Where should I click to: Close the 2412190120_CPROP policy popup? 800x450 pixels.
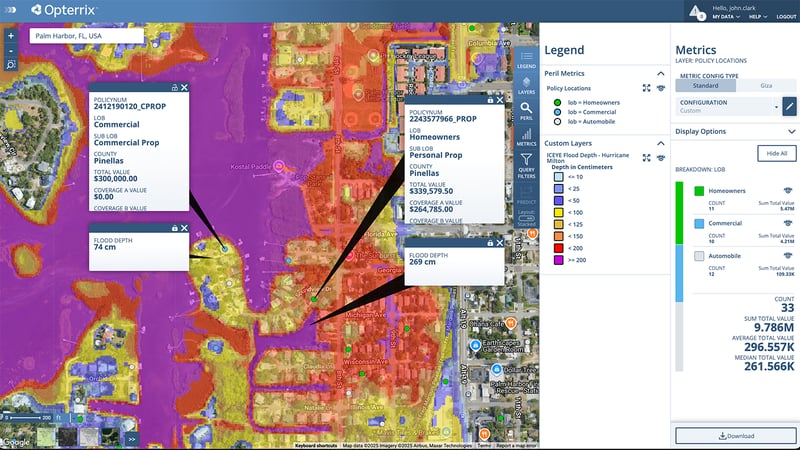pyautogui.click(x=184, y=88)
